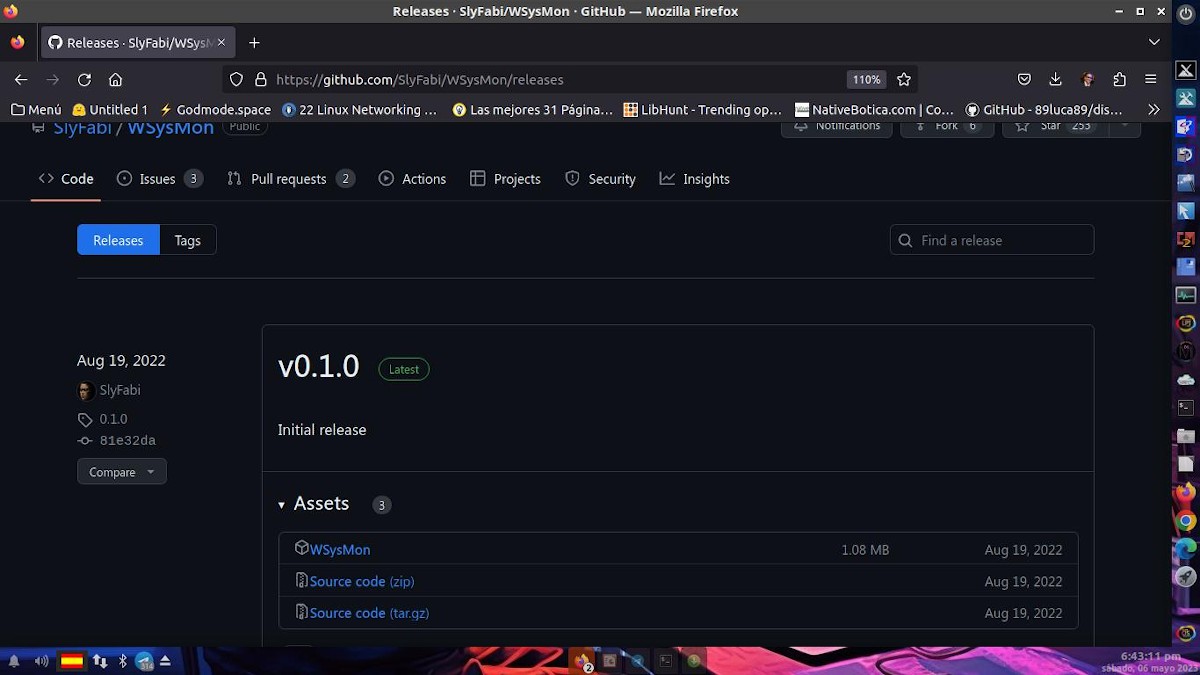Open the 22 Linux Networking bookmark

coord(360,110)
